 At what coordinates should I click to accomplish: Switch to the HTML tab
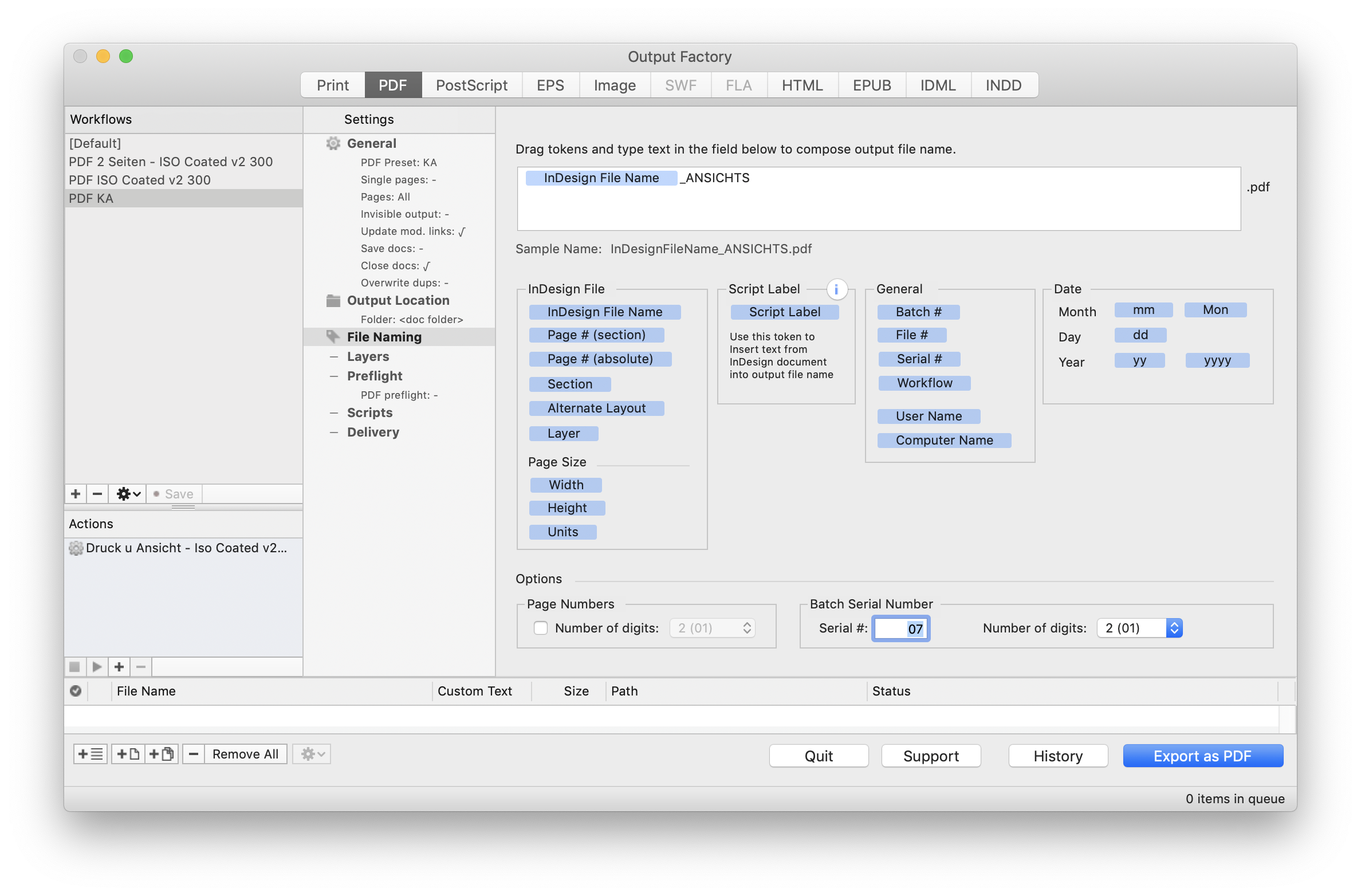click(802, 85)
